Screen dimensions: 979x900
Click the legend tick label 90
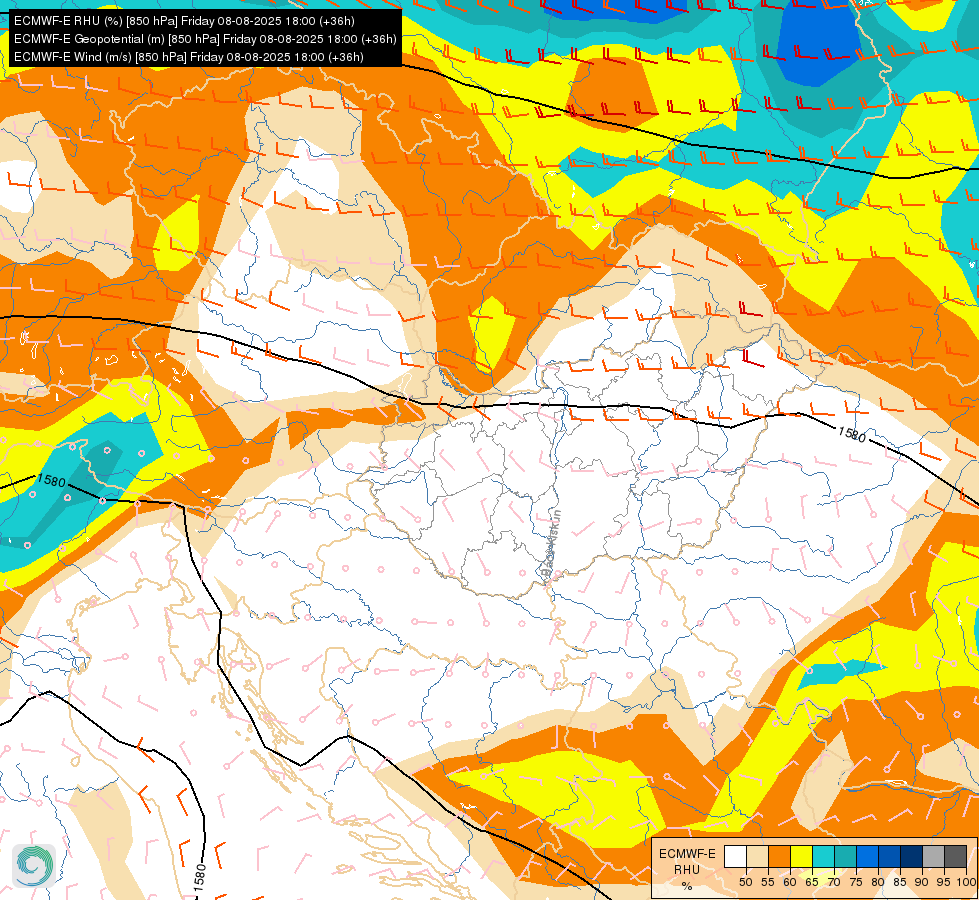point(922,882)
